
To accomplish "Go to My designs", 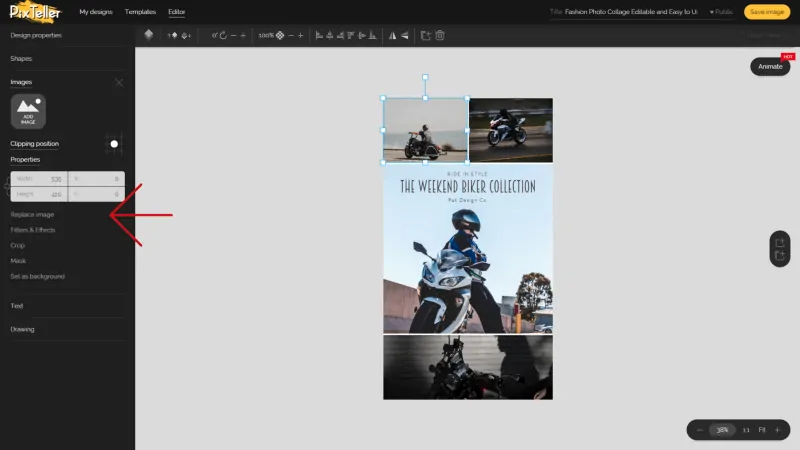I will point(96,12).
